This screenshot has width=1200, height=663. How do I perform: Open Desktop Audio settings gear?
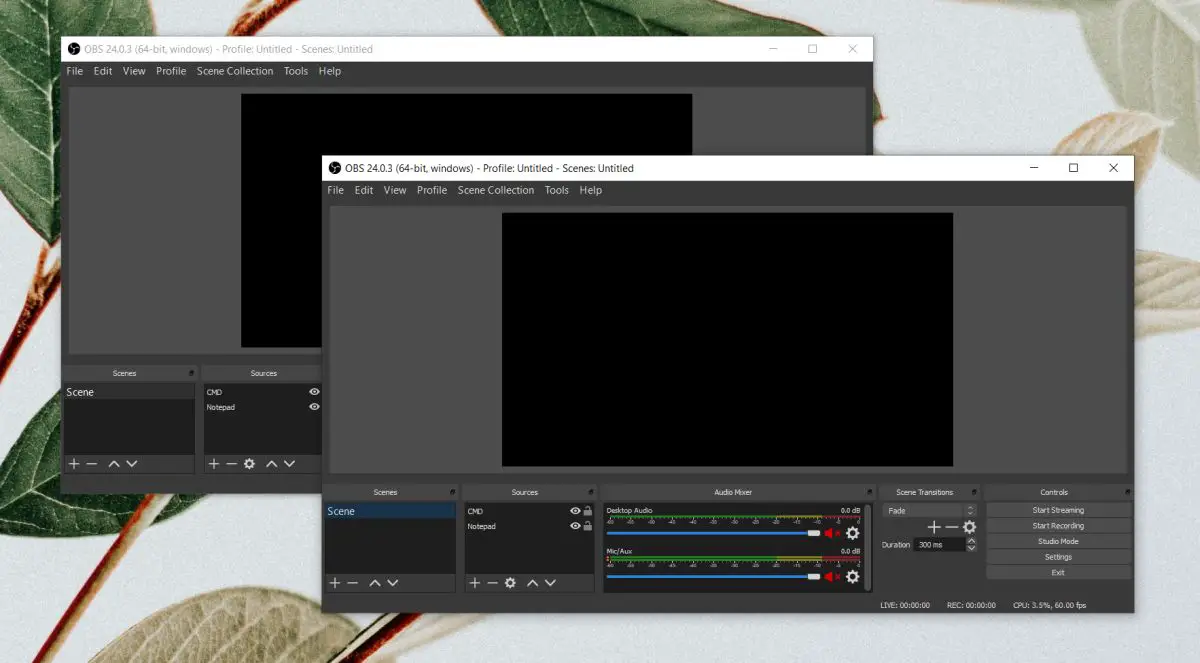(853, 533)
